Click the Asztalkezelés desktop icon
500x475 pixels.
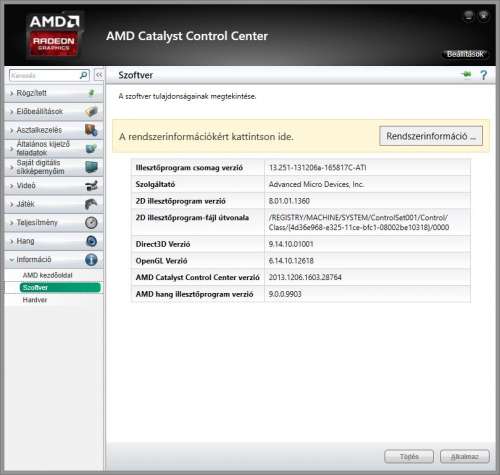click(x=91, y=130)
